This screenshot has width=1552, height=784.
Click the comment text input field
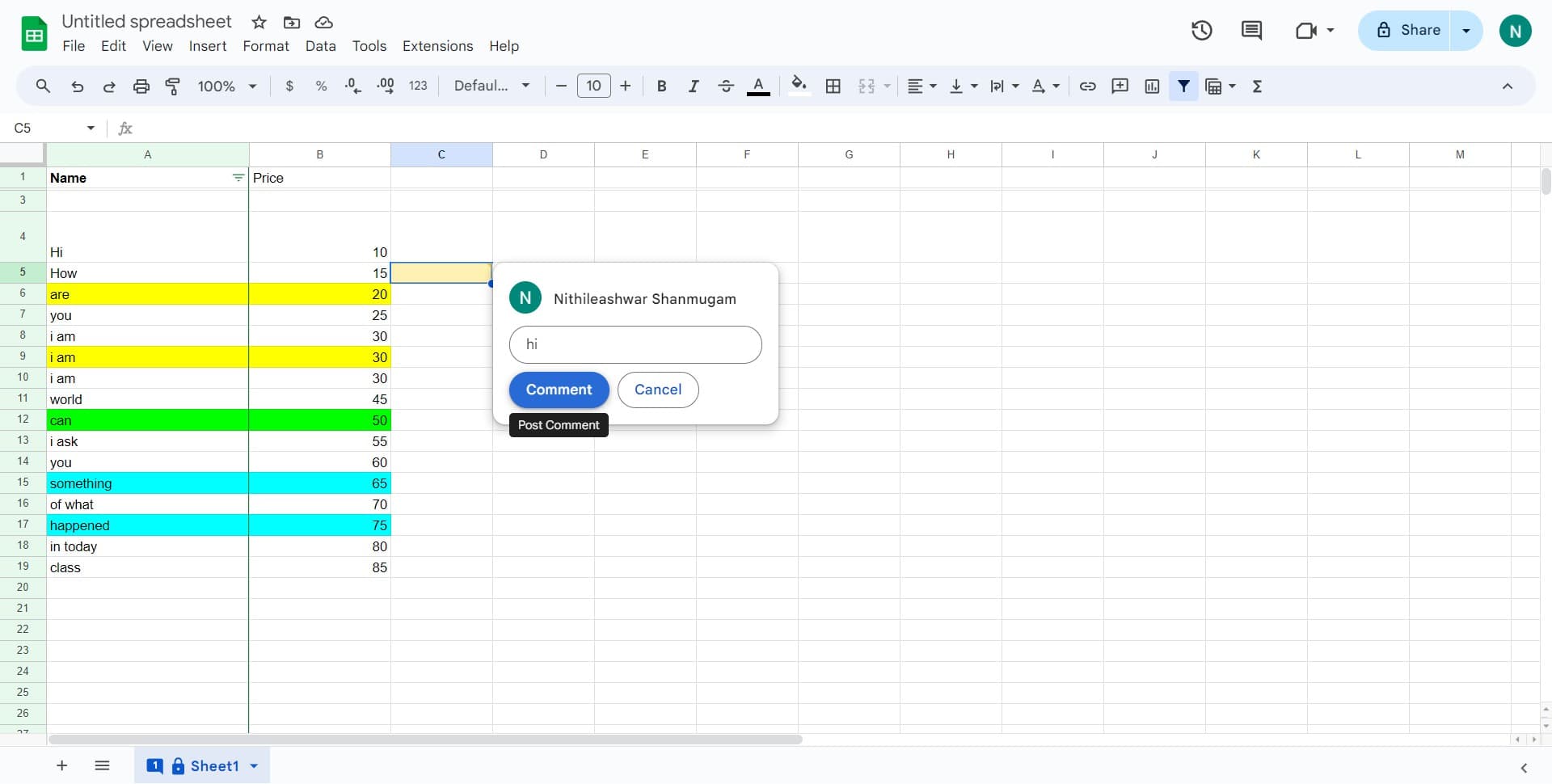(635, 345)
